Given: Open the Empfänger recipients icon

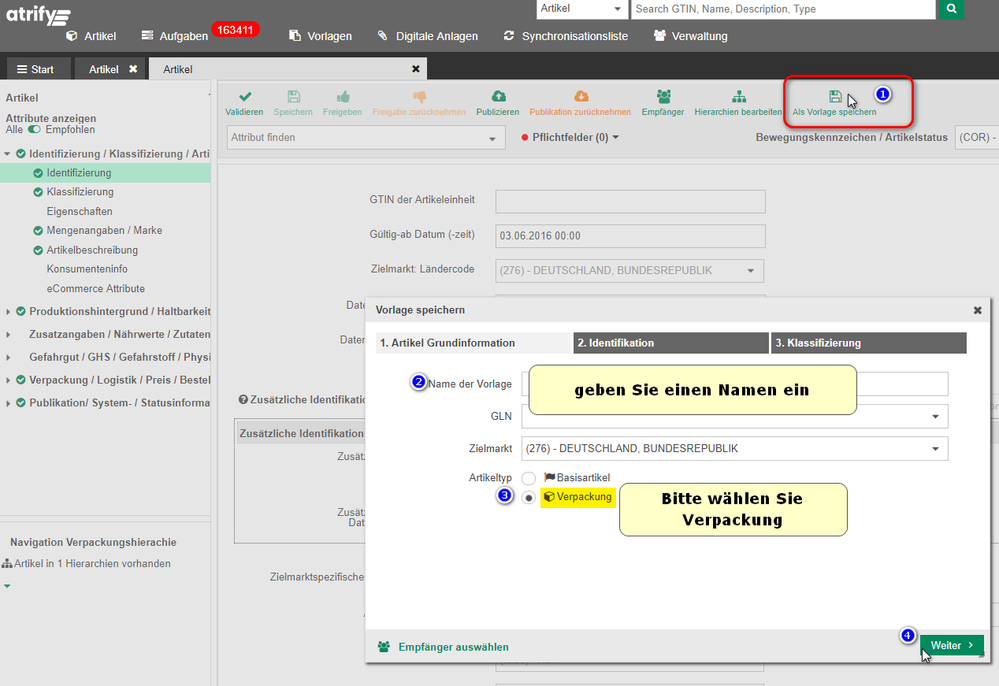Looking at the screenshot, I should (663, 96).
